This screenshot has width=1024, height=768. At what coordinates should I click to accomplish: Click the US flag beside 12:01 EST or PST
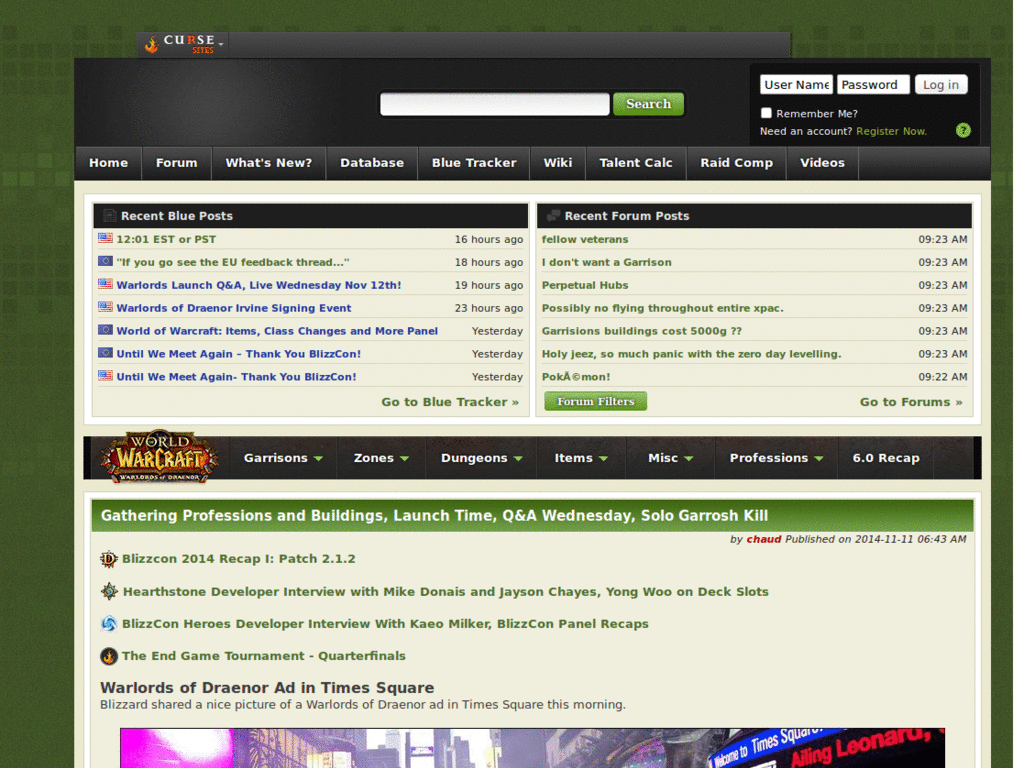tap(105, 238)
